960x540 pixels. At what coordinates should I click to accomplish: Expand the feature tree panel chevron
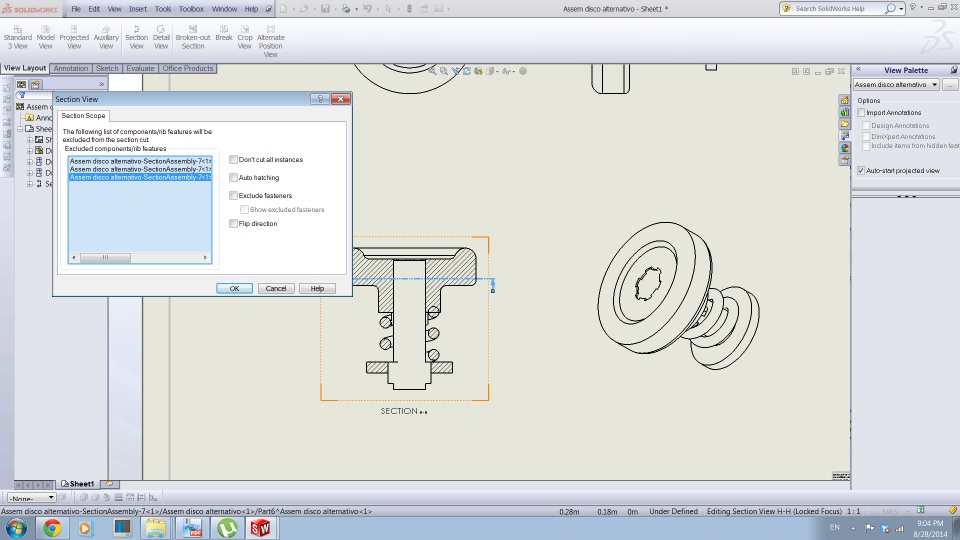coord(102,84)
